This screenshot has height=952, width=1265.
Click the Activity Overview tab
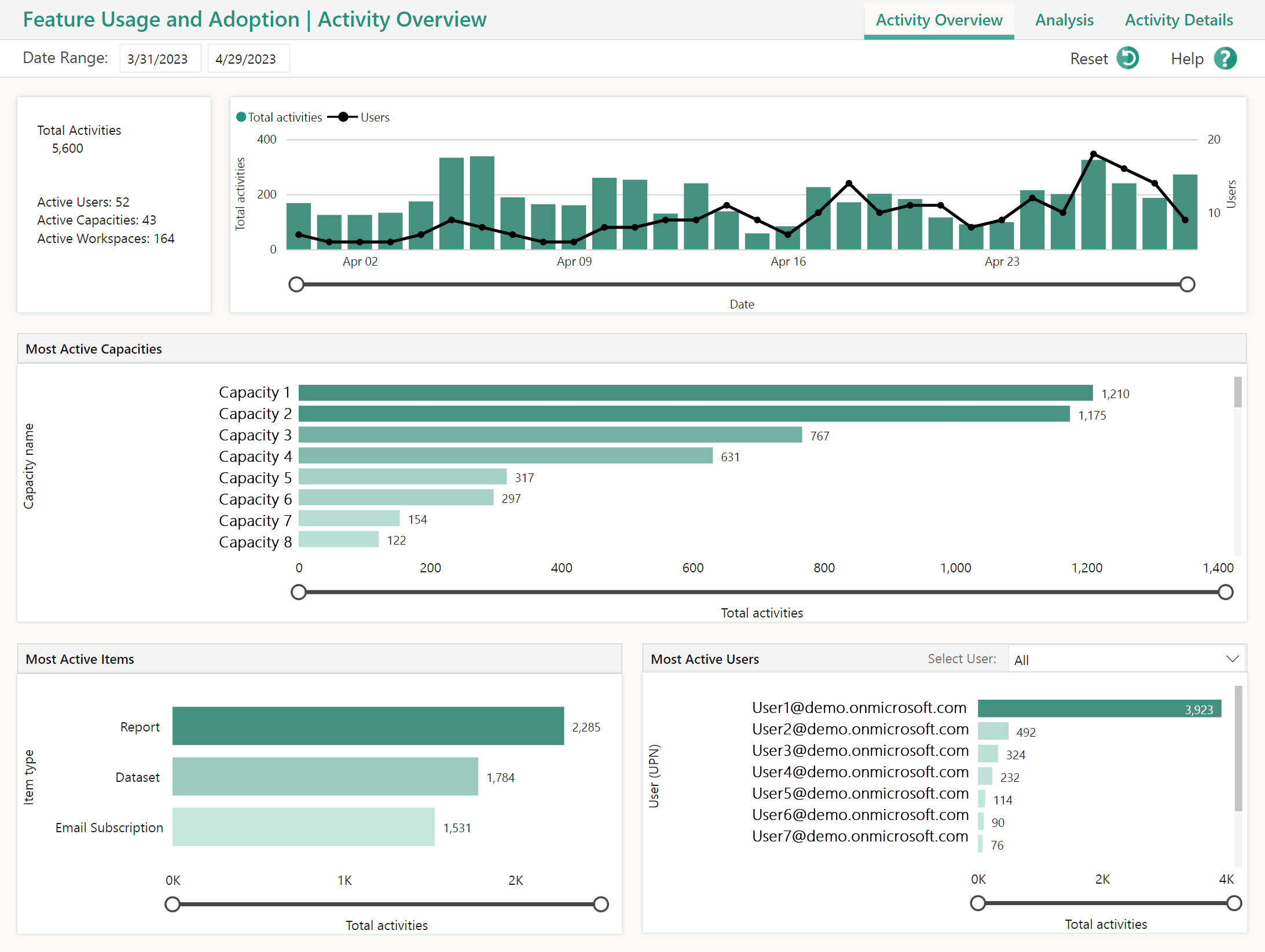pos(940,18)
